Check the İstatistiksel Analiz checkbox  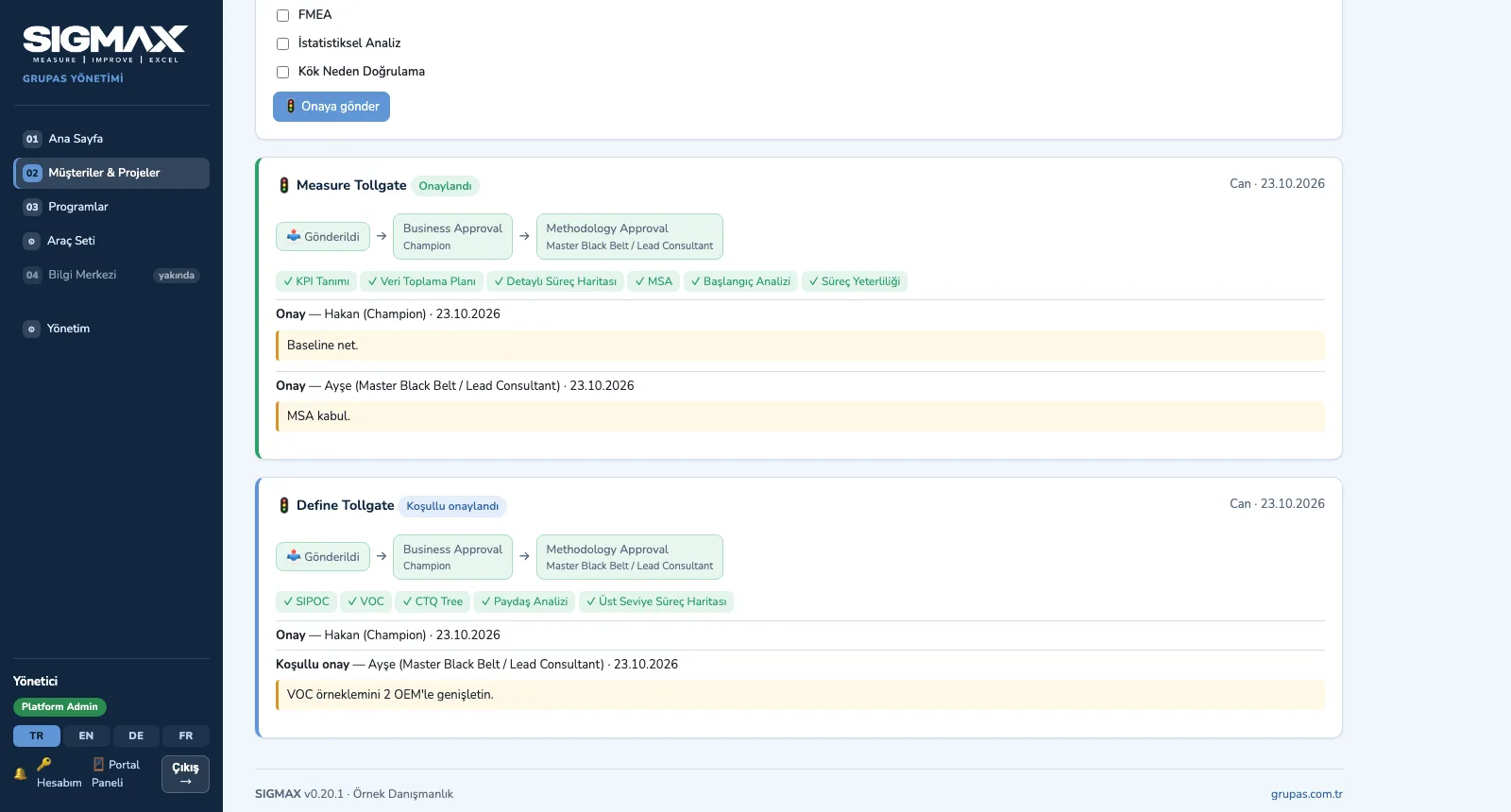click(282, 43)
